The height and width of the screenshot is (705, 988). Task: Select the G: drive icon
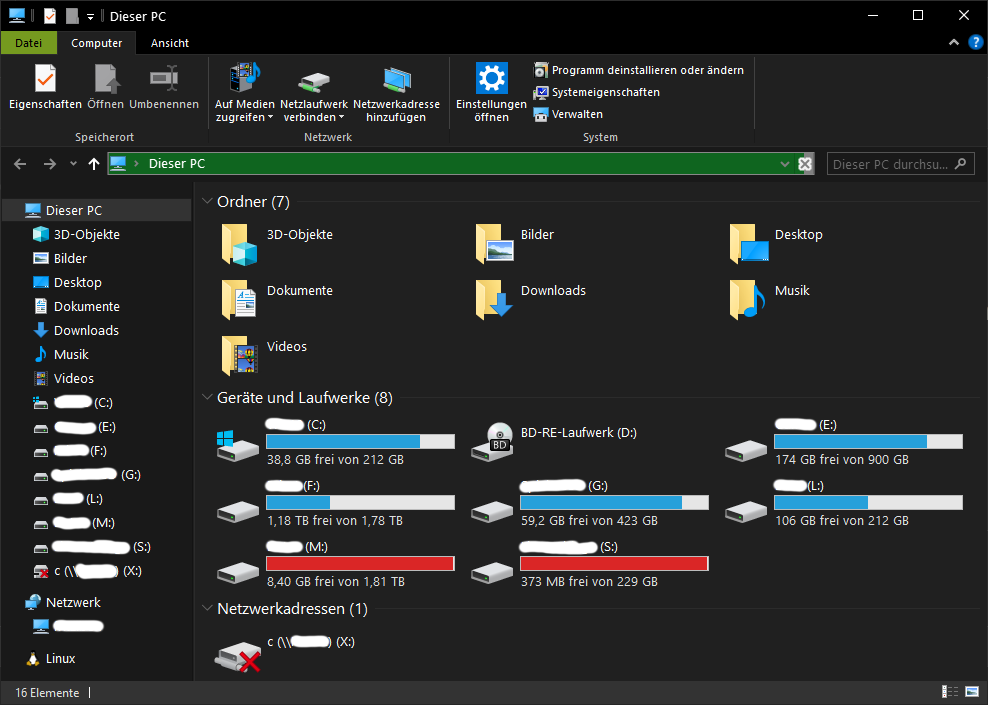coord(492,512)
